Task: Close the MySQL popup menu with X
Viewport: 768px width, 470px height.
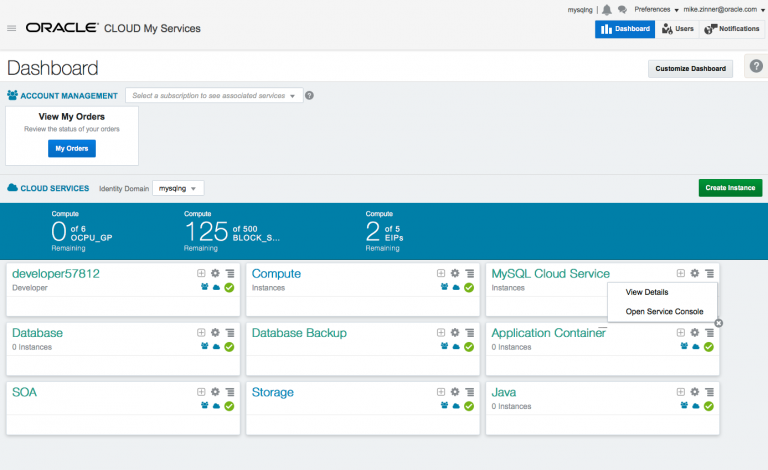Action: point(719,323)
